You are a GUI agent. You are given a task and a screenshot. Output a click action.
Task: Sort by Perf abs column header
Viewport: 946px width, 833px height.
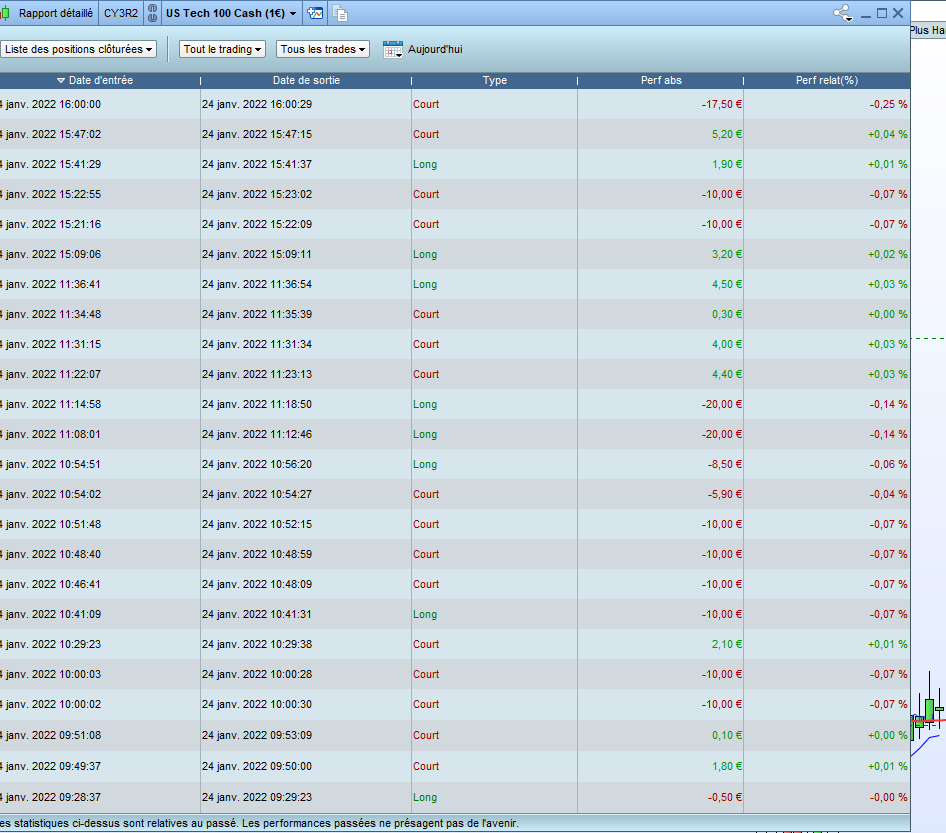(x=661, y=81)
